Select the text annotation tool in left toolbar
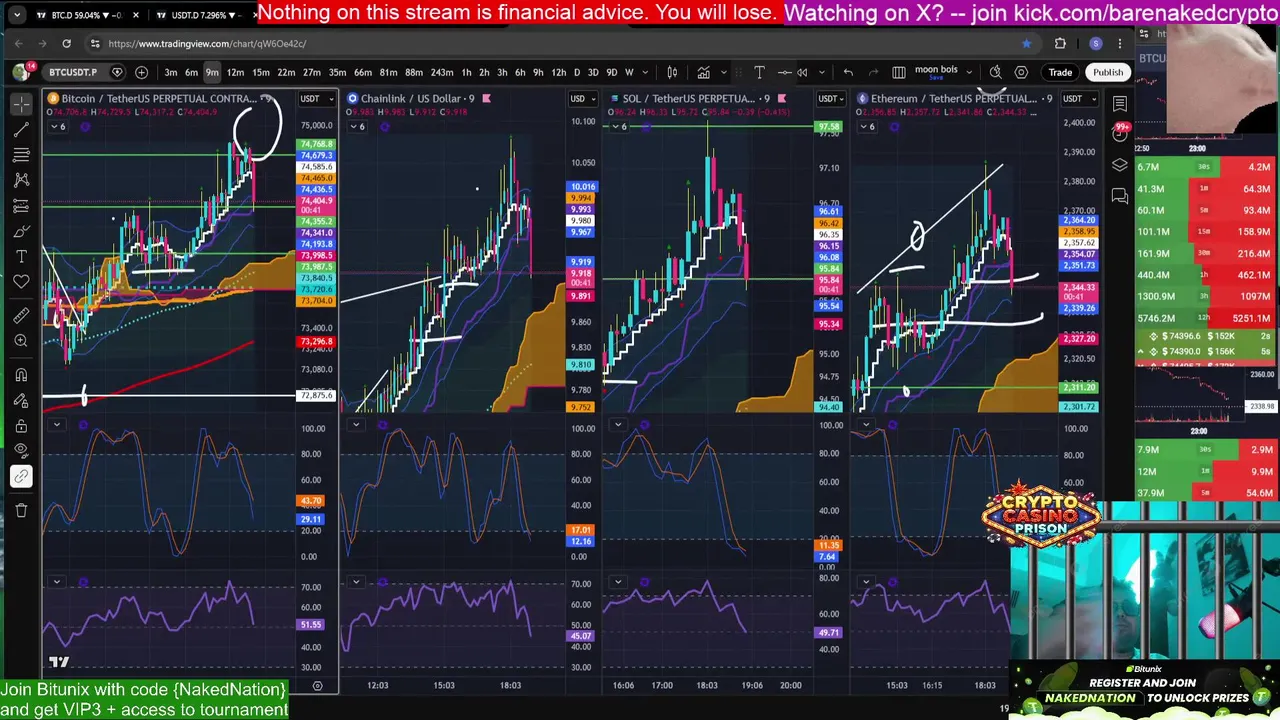Screen dimensions: 1280x720 pyautogui.click(x=21, y=257)
